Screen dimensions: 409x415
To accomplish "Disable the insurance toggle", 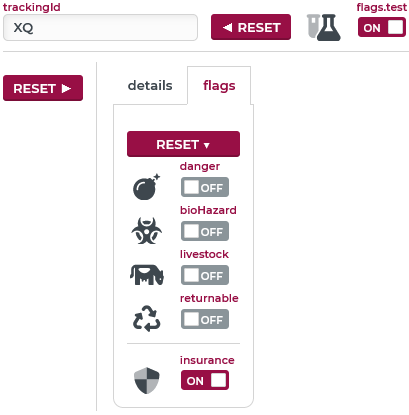I will coord(205,380).
